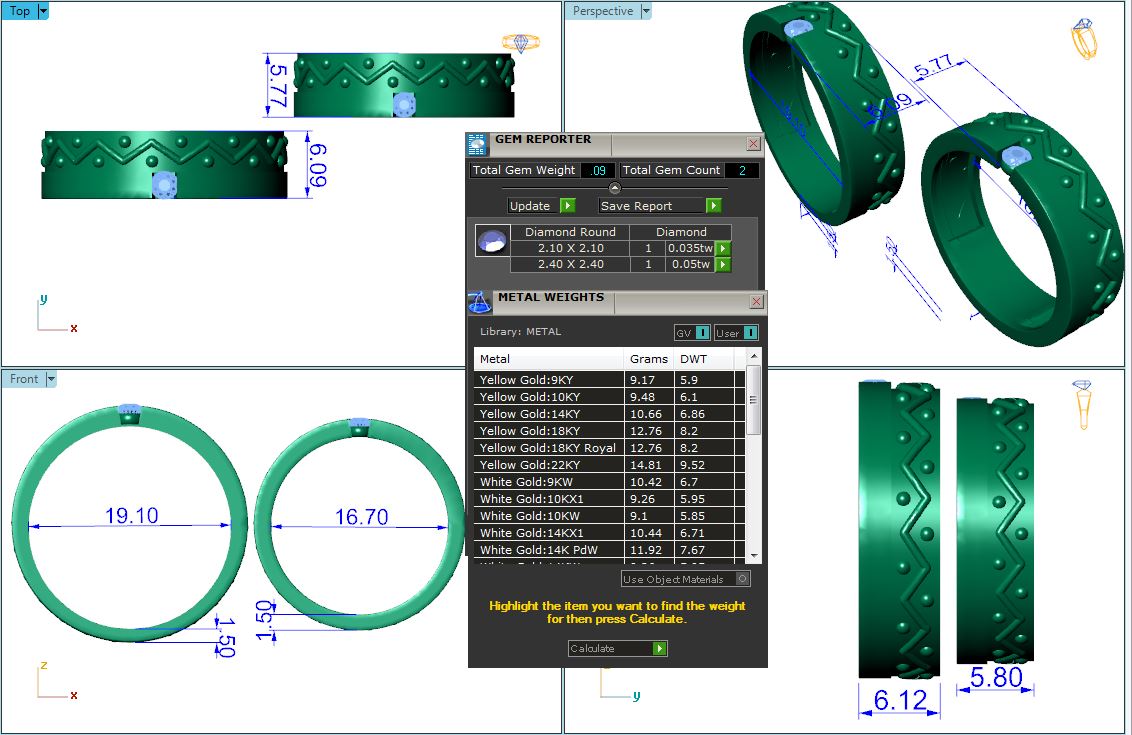Click the green arrow for 0.05tw gem row
Screen dimensions: 1132x735
(x=723, y=264)
